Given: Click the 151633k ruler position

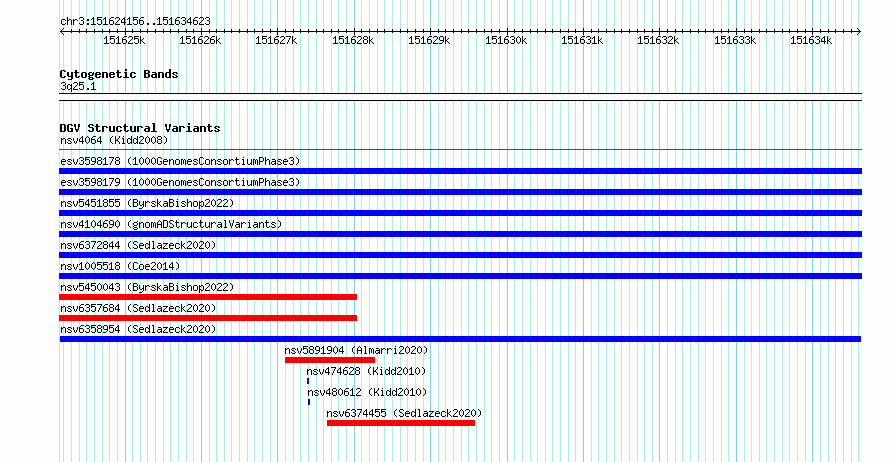Looking at the screenshot, I should pos(735,40).
